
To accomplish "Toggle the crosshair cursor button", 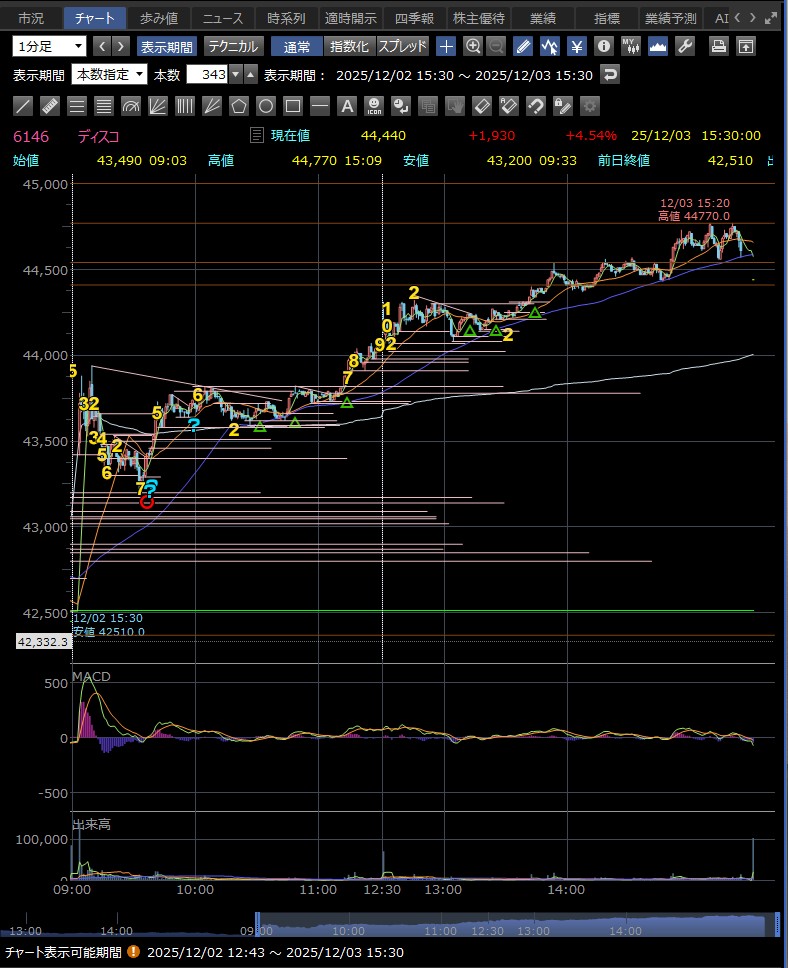I will point(446,46).
